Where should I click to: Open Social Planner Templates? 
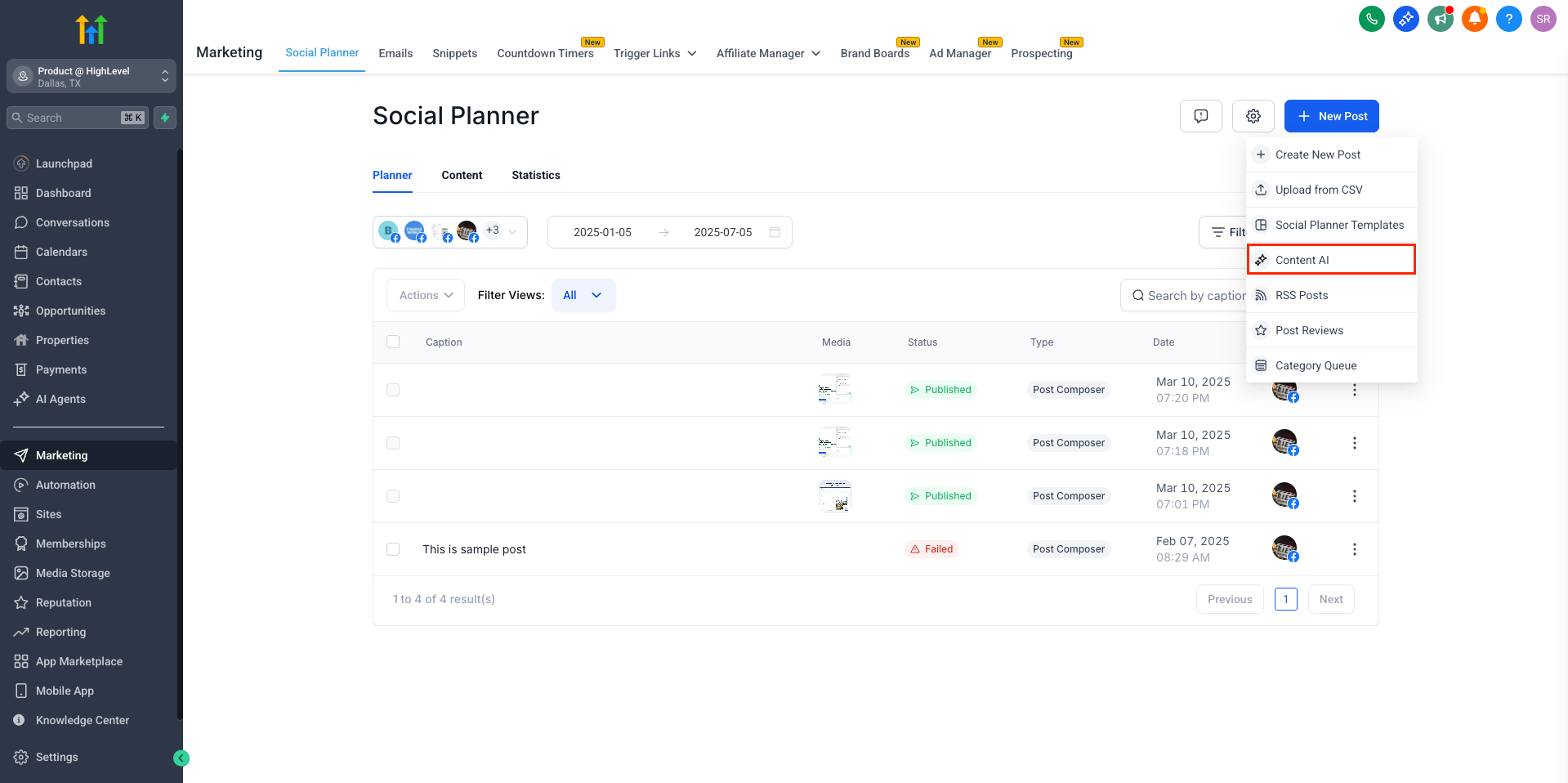1332,225
